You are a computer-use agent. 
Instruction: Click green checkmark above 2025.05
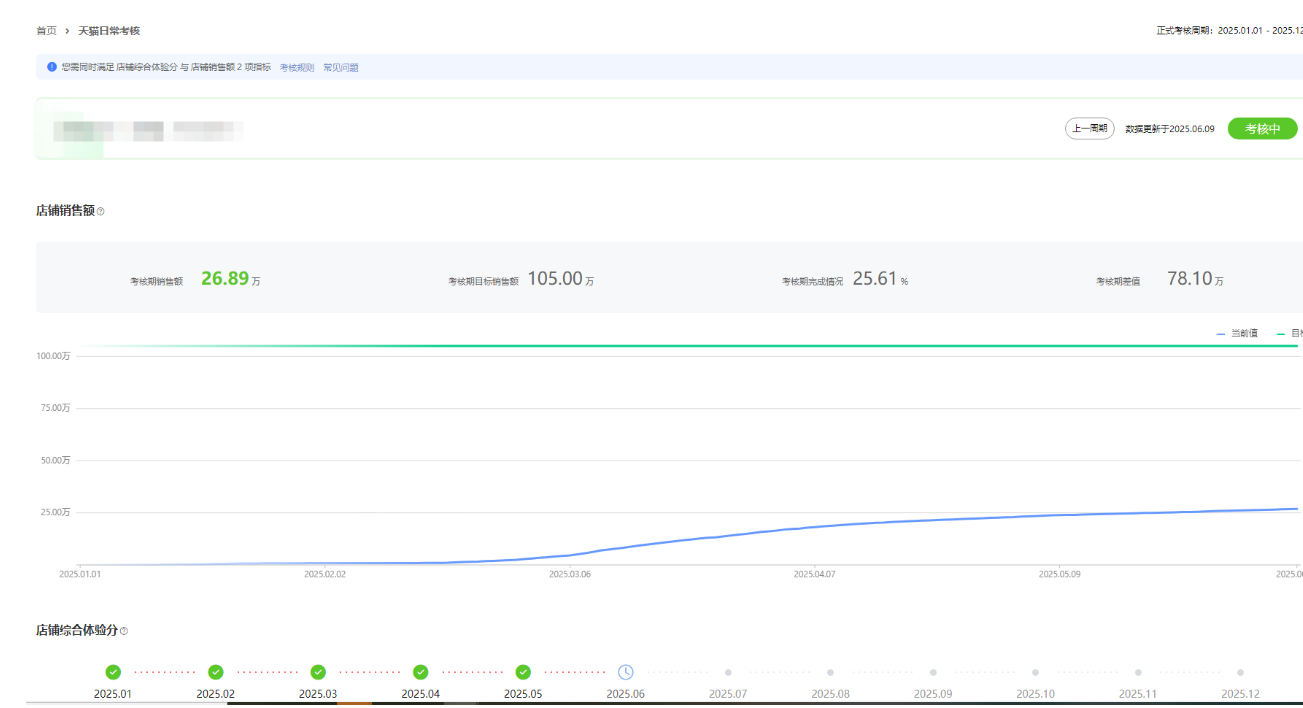[523, 672]
